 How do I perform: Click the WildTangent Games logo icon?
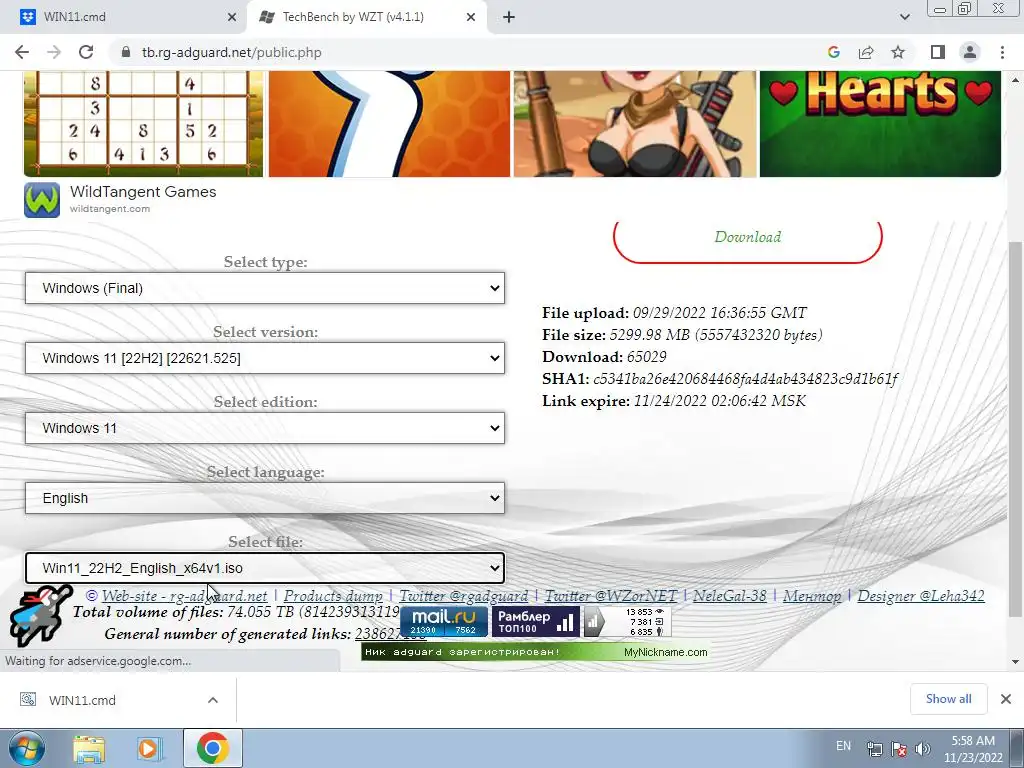42,200
